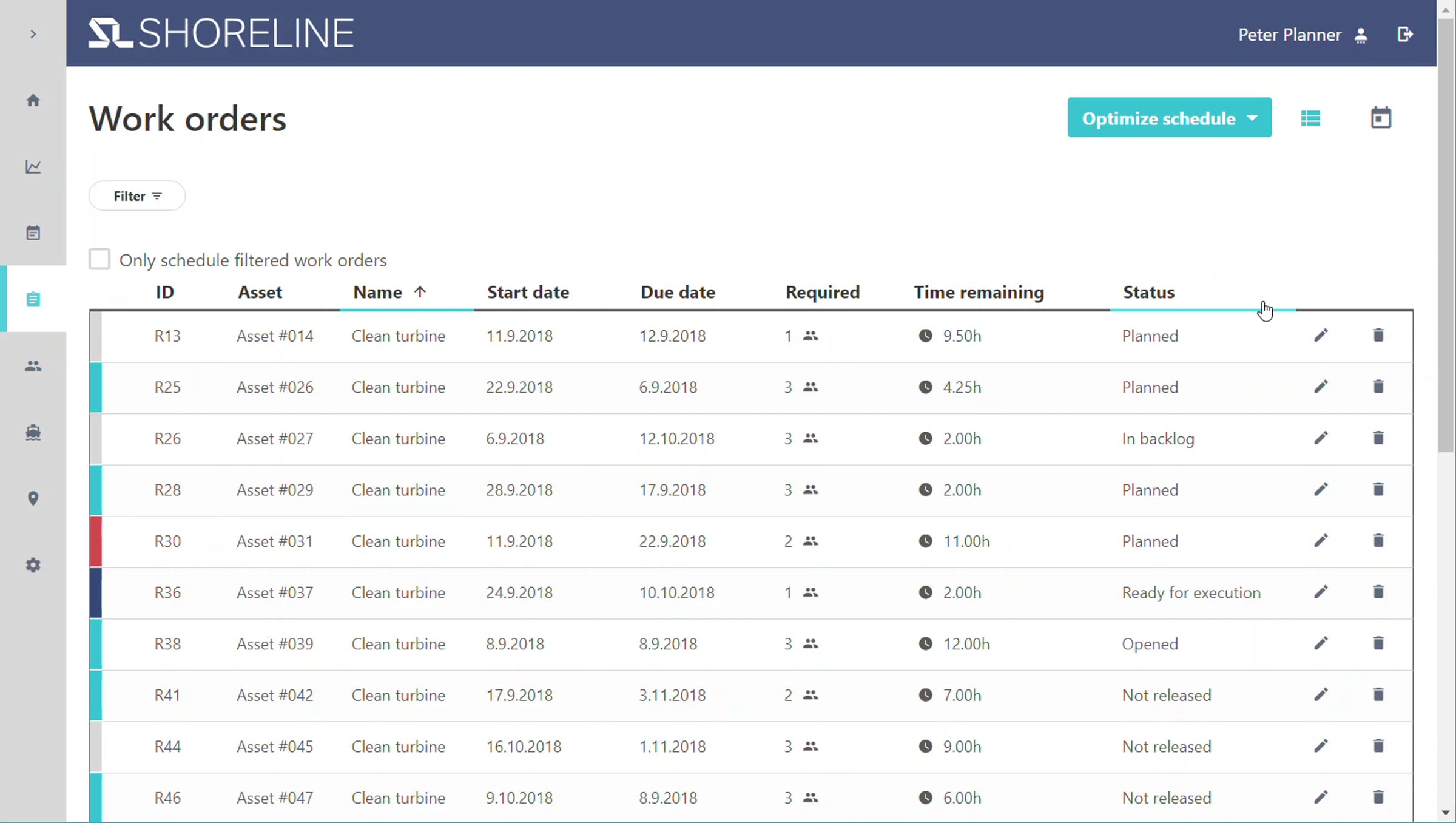The height and width of the screenshot is (823, 1456).
Task: Open the Filter options button
Action: point(137,196)
